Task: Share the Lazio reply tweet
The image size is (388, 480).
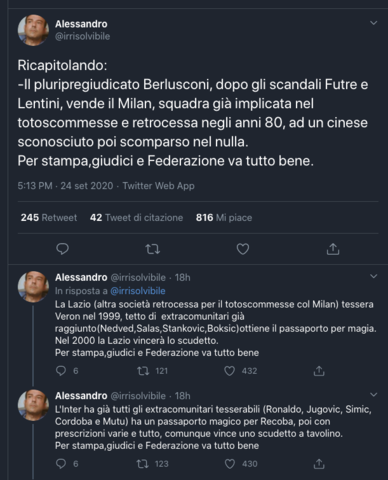Action: [319, 371]
